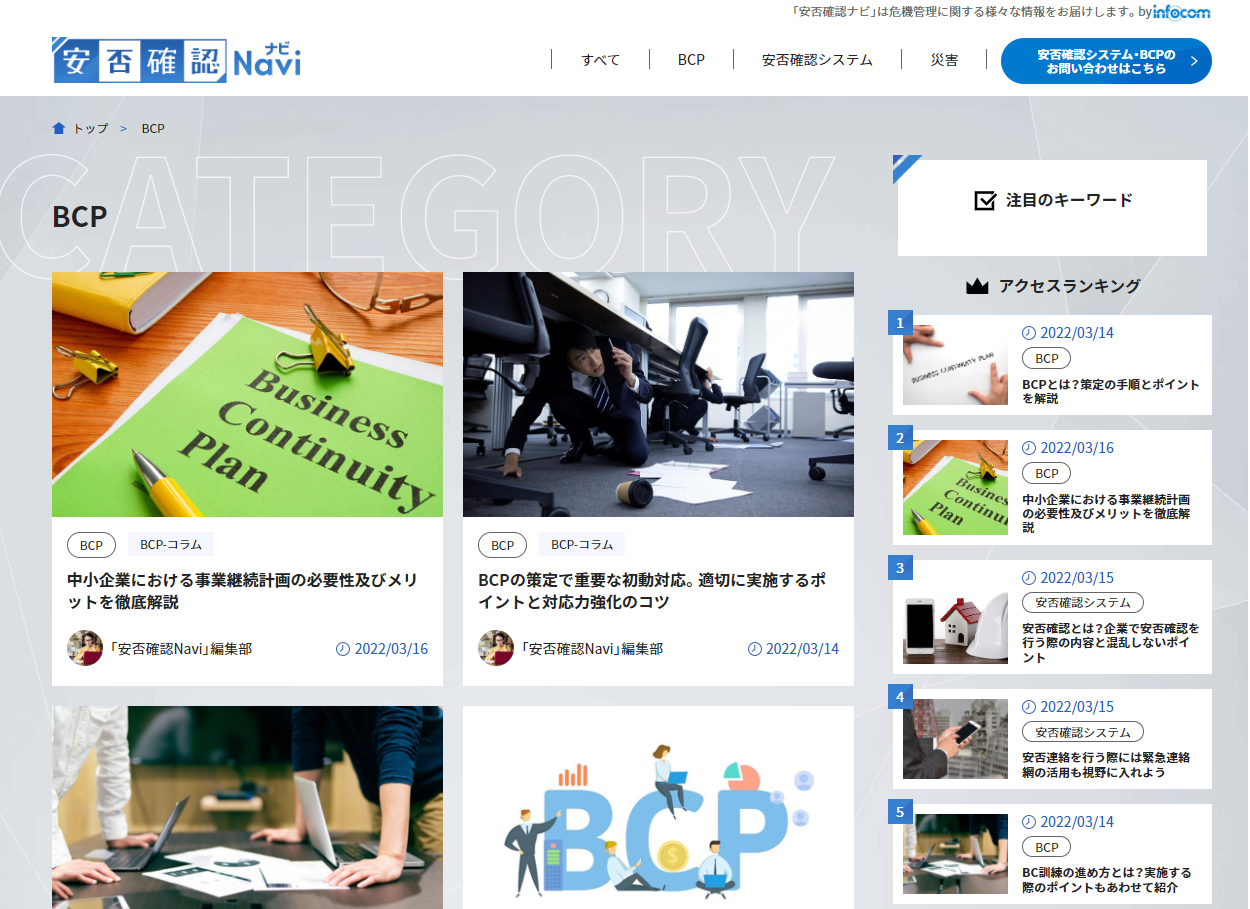Image resolution: width=1250 pixels, height=909 pixels.
Task: Click BCP tag on 中小企業 article card
Action: [x=91, y=545]
